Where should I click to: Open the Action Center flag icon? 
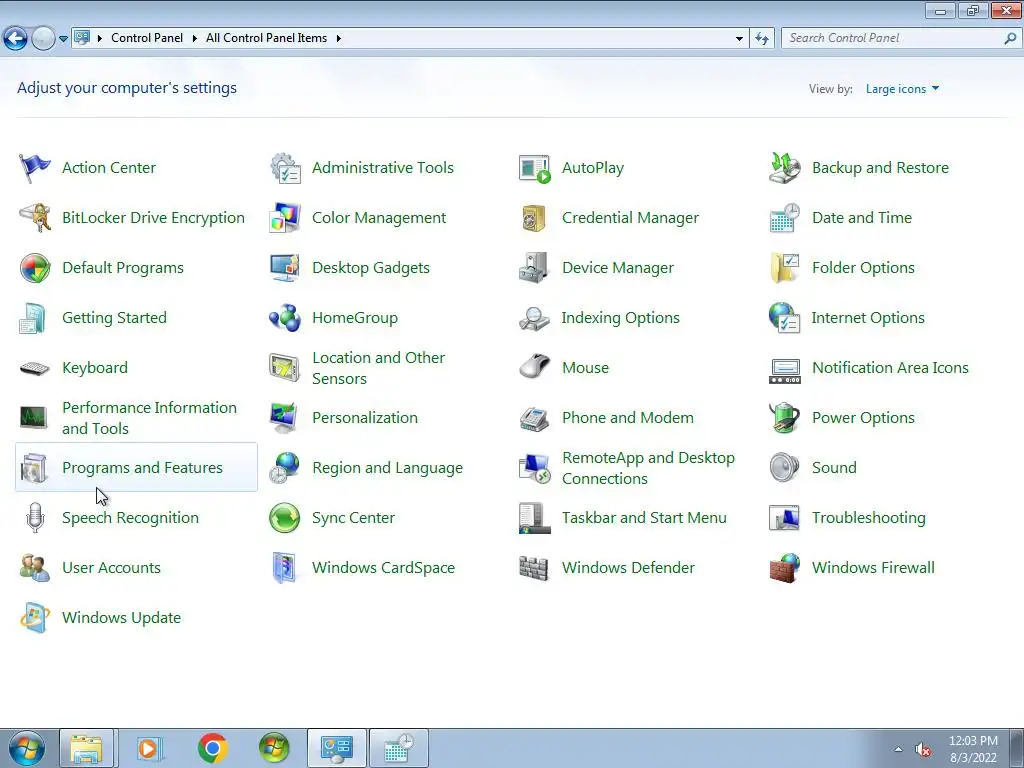pos(35,168)
